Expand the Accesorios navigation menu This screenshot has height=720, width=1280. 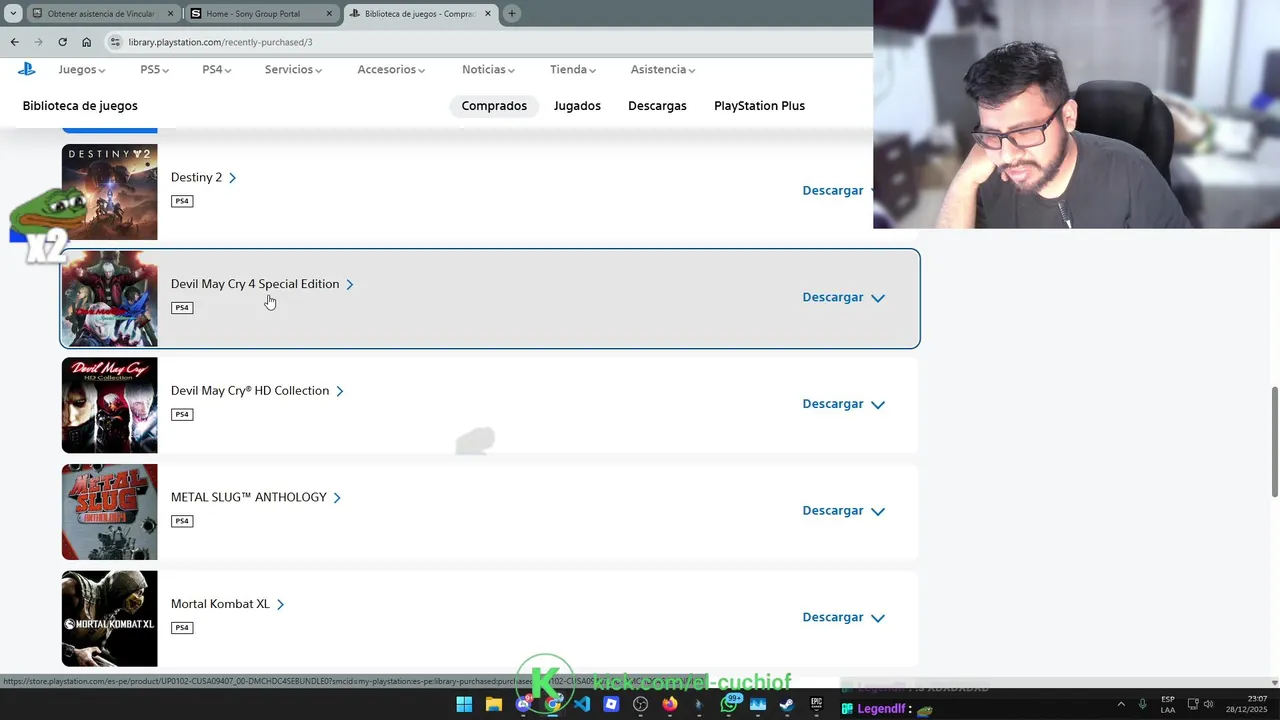click(x=391, y=70)
